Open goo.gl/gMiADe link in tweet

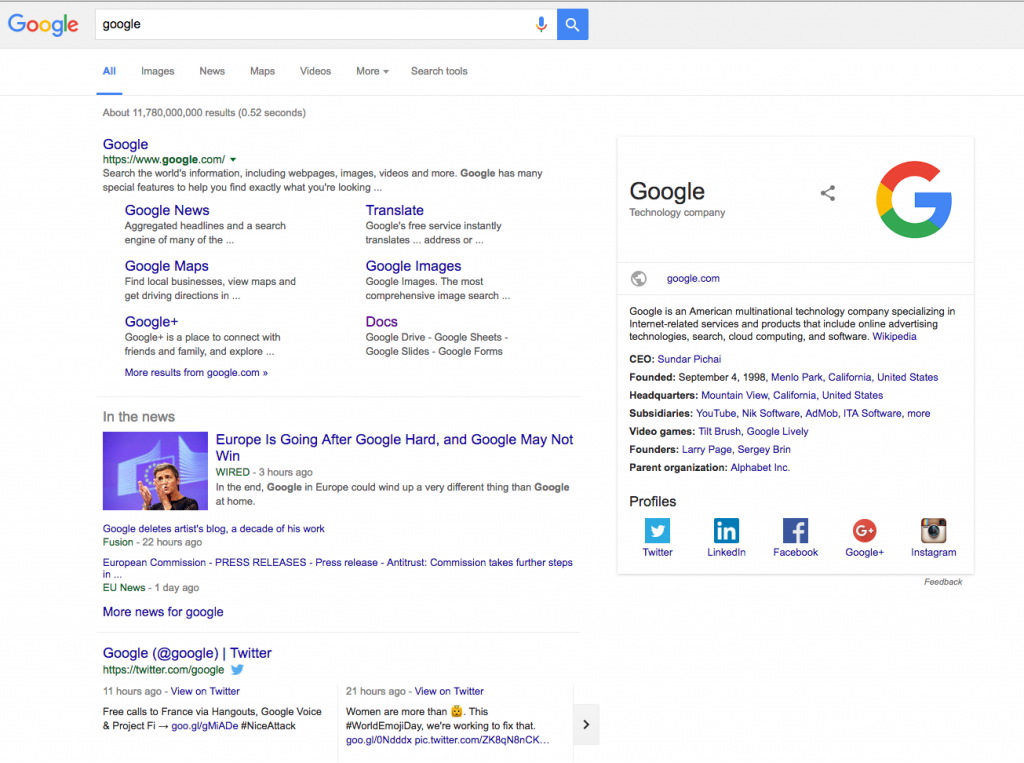(204, 726)
